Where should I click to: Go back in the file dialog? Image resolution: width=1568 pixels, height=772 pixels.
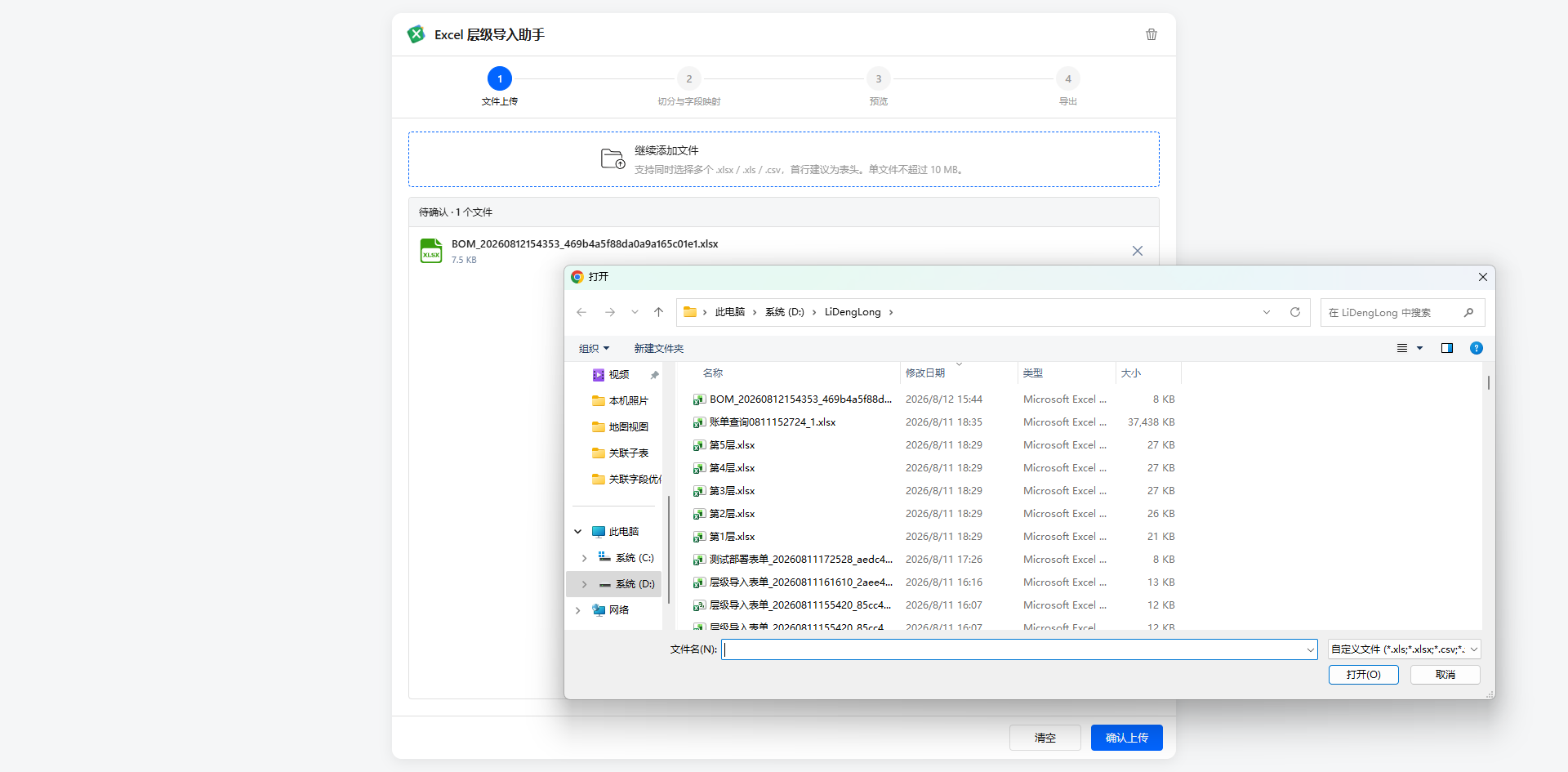pyautogui.click(x=581, y=312)
